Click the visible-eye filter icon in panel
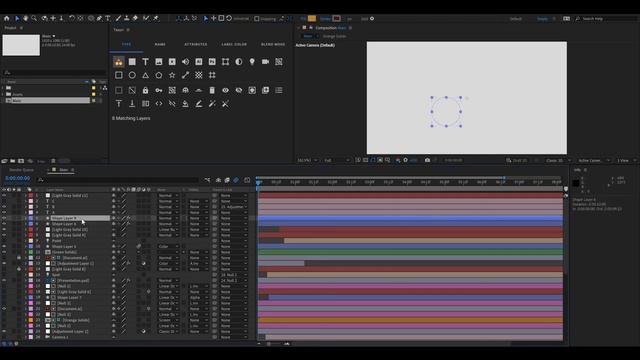The image size is (640, 360). [x=225, y=90]
